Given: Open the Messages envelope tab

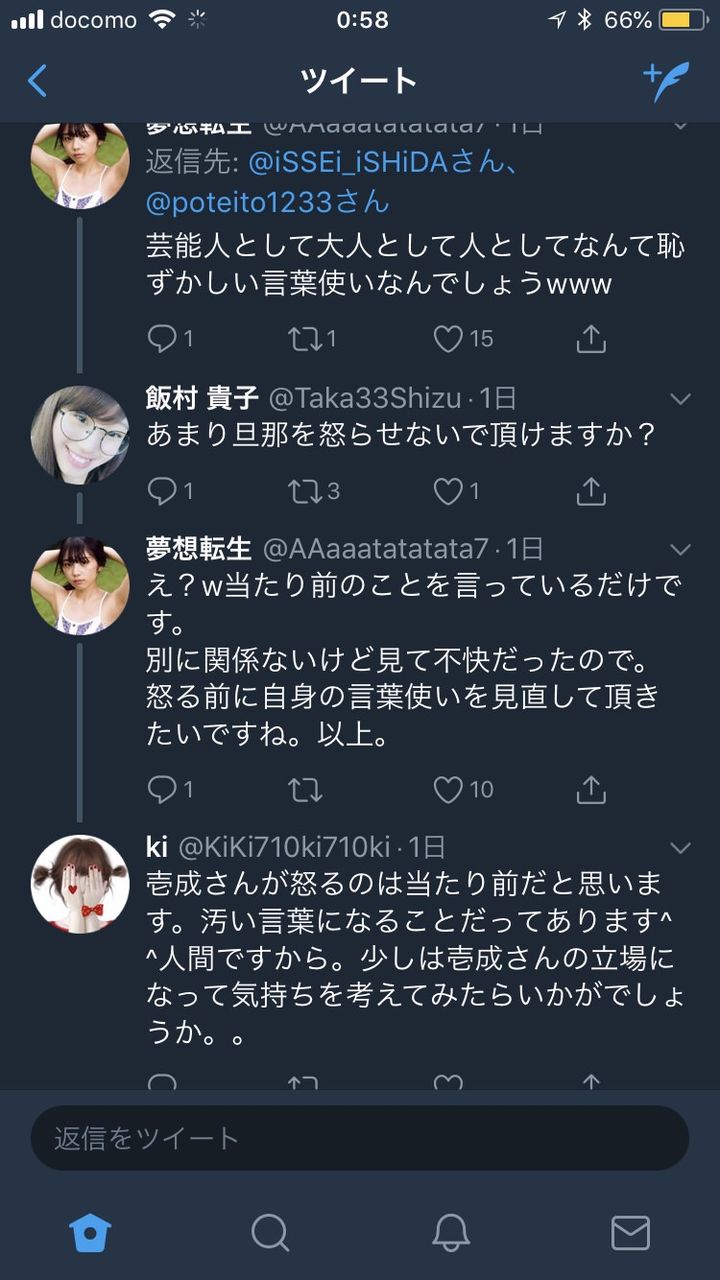Looking at the screenshot, I should (x=630, y=1232).
